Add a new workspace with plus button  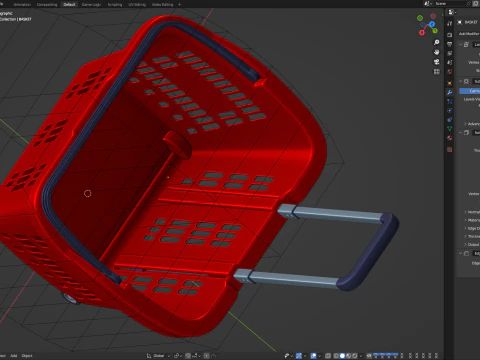point(179,5)
